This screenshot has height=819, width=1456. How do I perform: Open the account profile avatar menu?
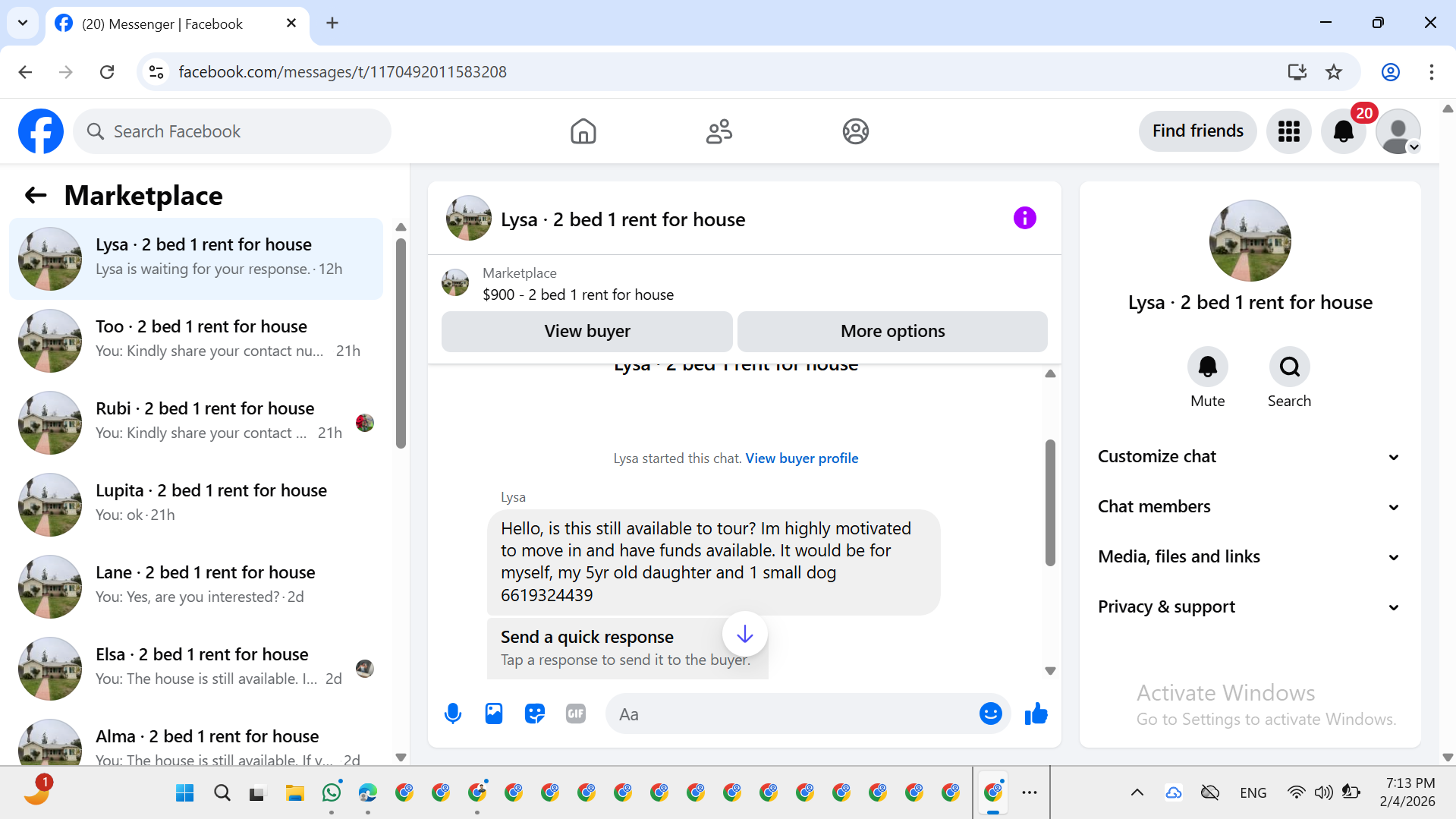(1398, 131)
